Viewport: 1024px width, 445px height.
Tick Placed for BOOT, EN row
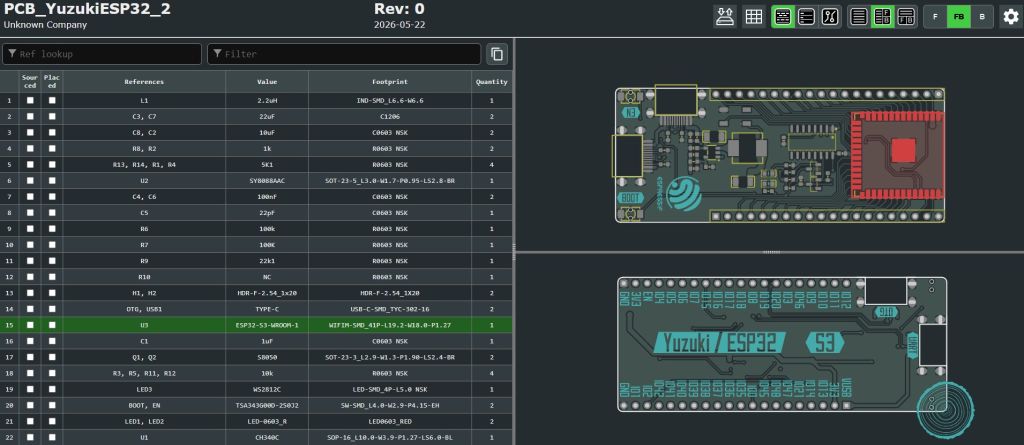pos(52,405)
